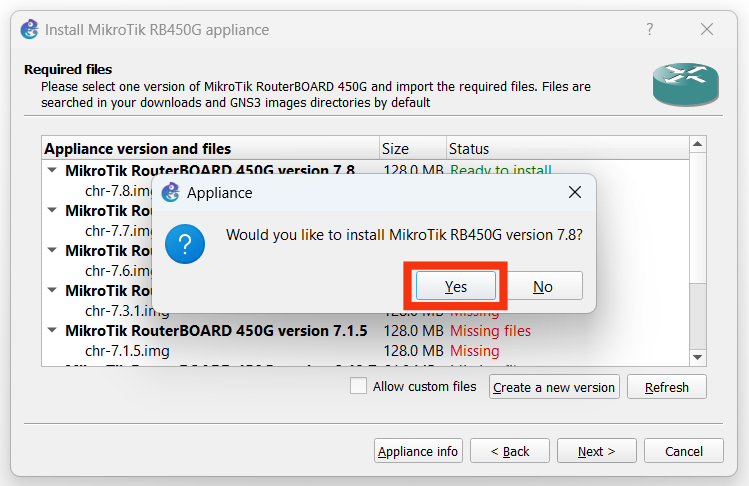Viewport: 749px width, 486px height.
Task: Open Appliance info
Action: coord(418,451)
